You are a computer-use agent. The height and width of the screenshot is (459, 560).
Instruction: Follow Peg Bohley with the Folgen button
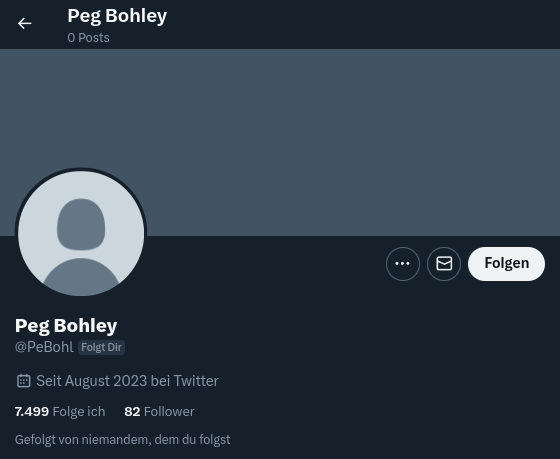point(506,264)
